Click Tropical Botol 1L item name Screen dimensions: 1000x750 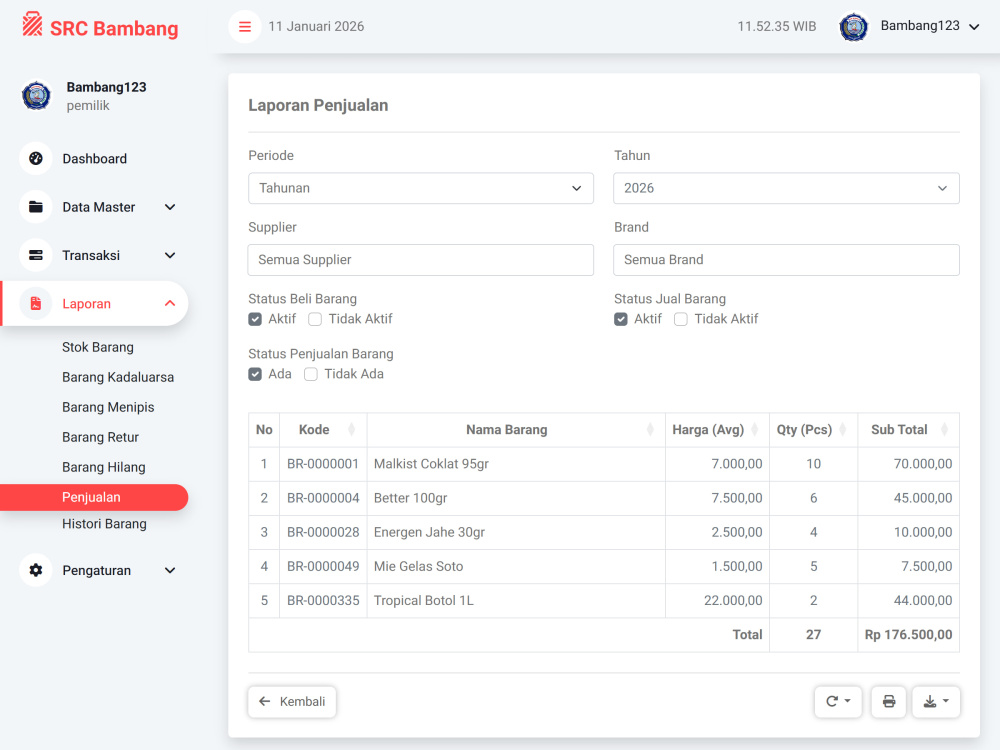tap(423, 600)
